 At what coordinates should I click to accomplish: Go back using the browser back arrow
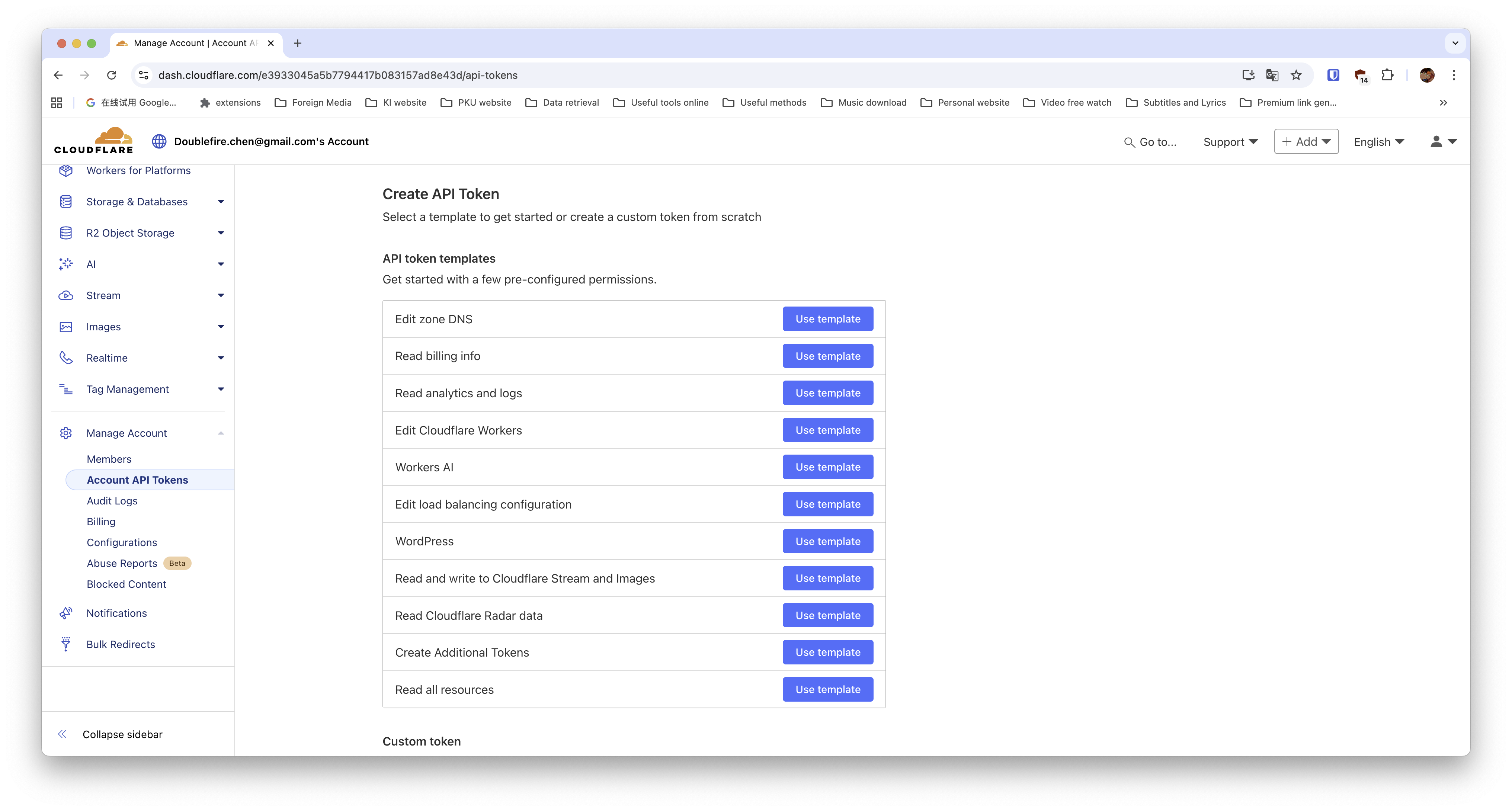coord(58,75)
